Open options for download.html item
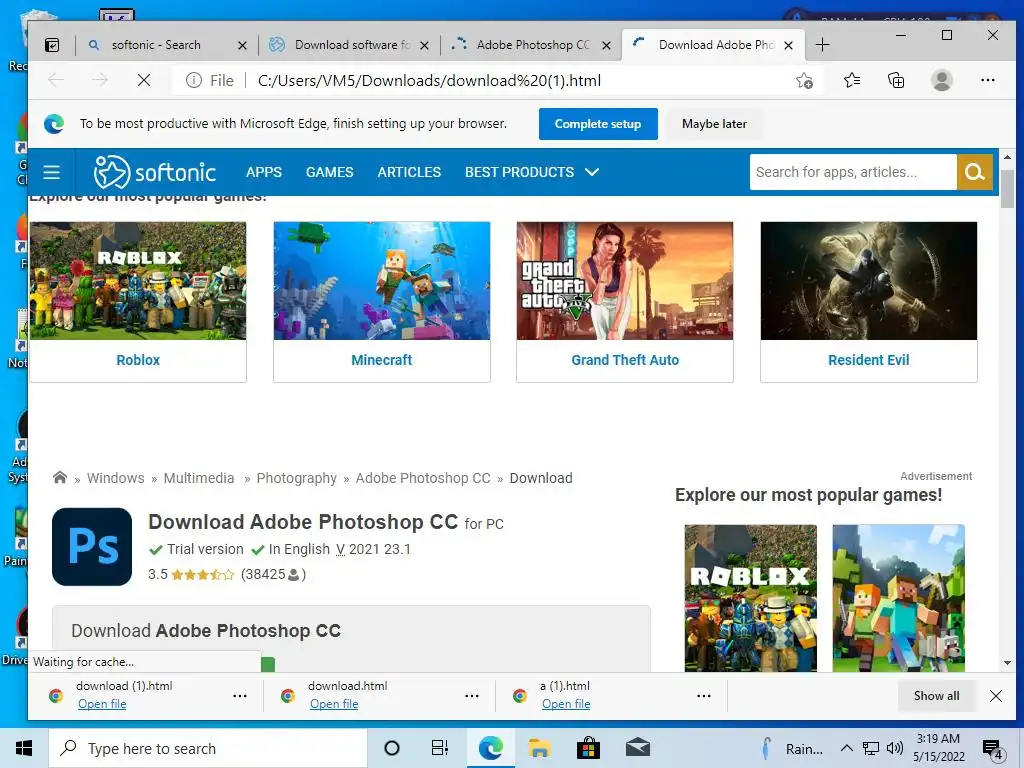Screen dimensions: 1024x768 472,696
